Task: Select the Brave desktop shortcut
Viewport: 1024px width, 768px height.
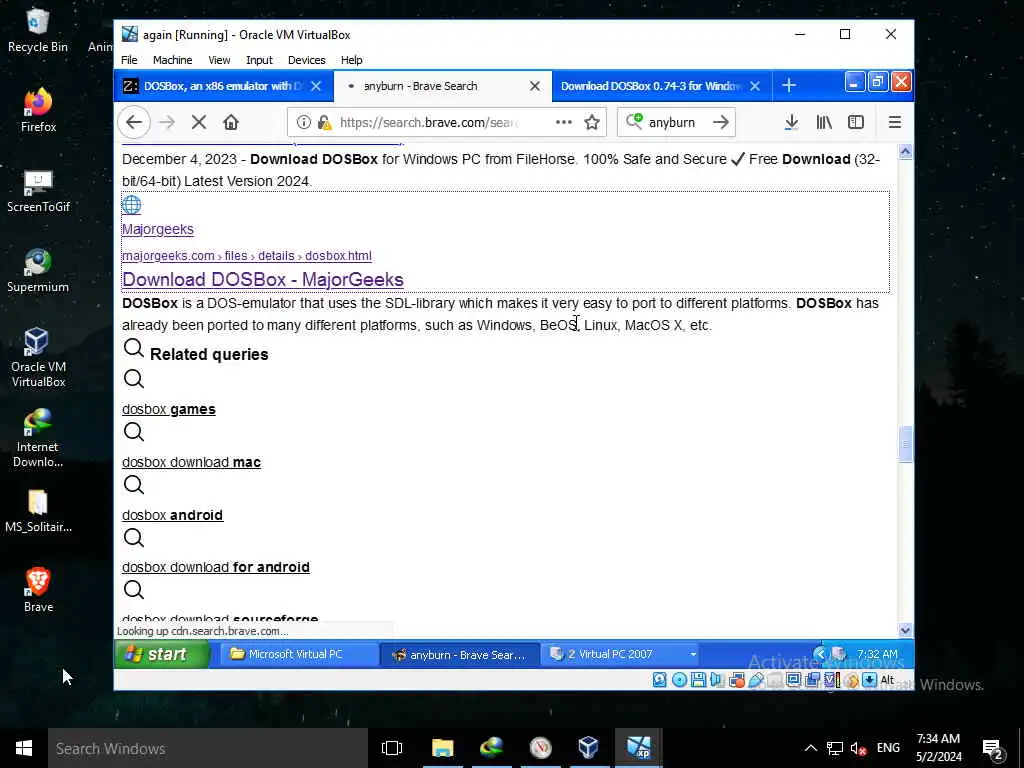Action: [x=38, y=590]
